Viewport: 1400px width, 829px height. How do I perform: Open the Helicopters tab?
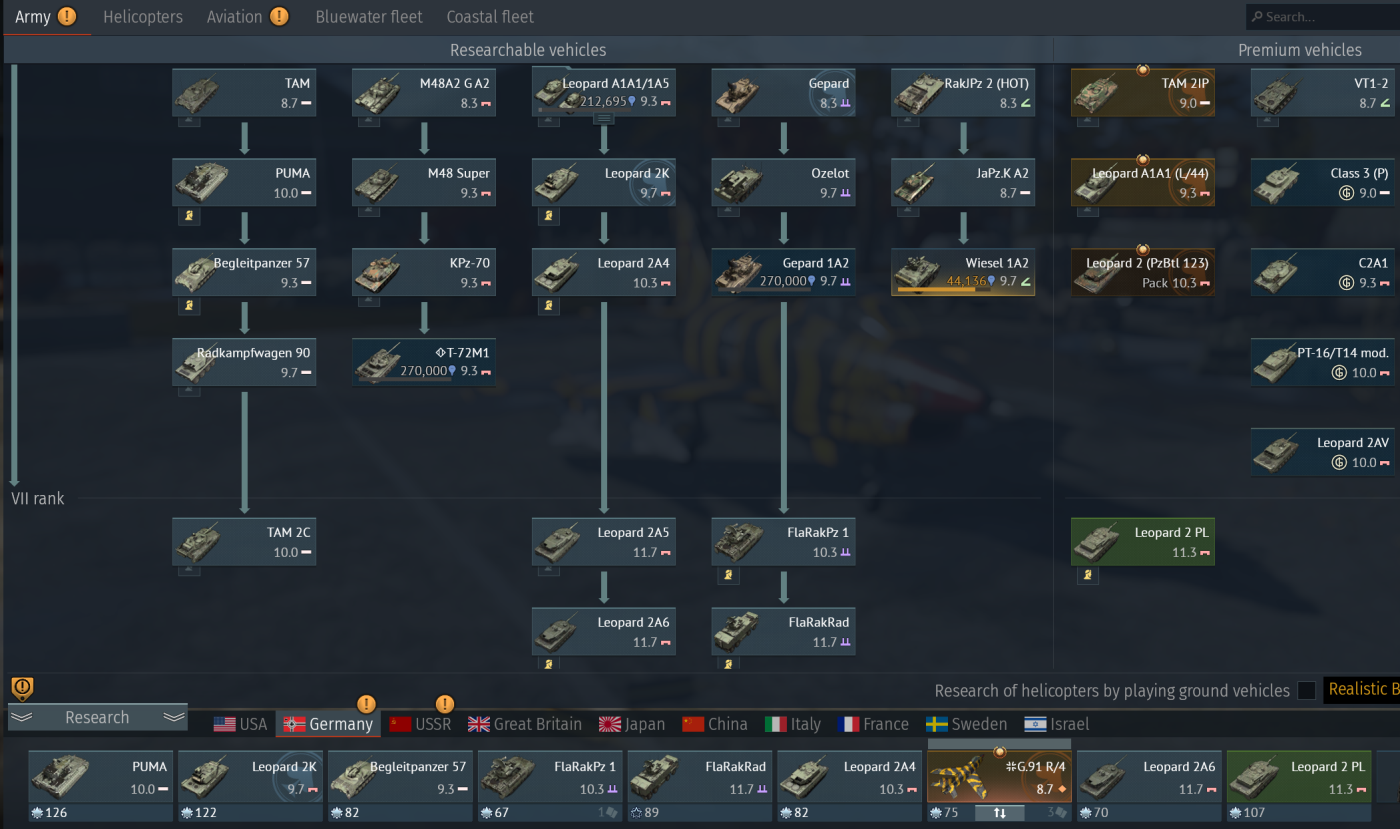click(x=143, y=17)
